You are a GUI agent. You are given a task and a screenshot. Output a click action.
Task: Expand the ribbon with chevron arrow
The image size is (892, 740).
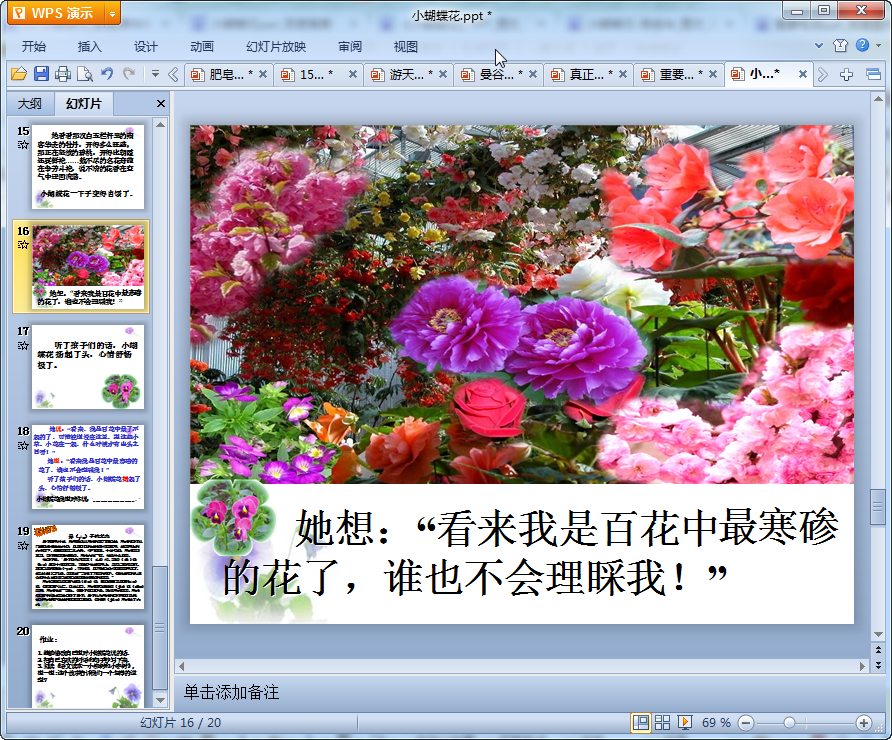click(x=819, y=45)
